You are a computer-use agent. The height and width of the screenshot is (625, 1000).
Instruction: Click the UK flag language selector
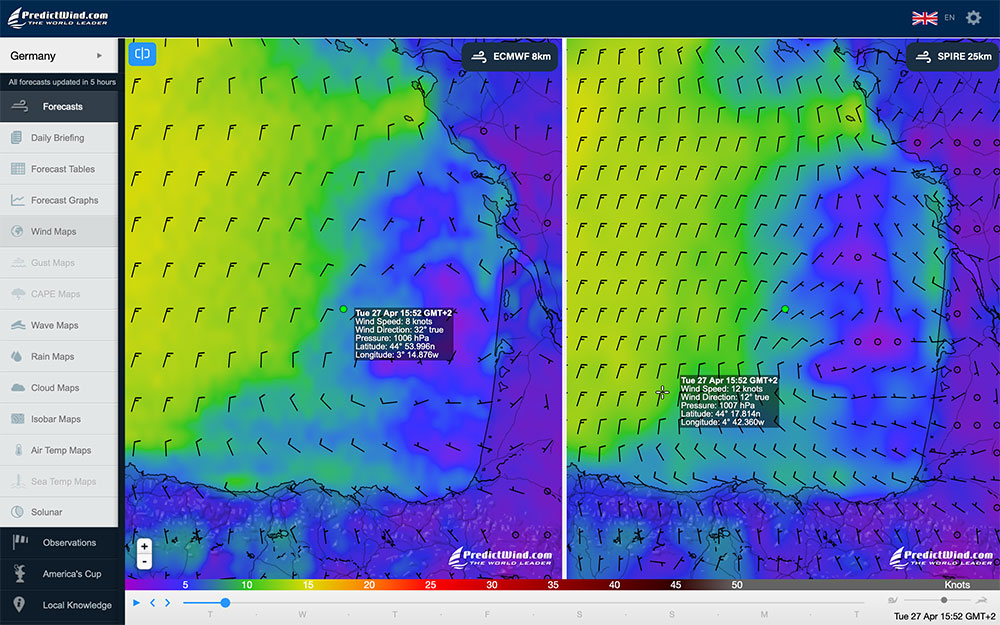(x=924, y=18)
